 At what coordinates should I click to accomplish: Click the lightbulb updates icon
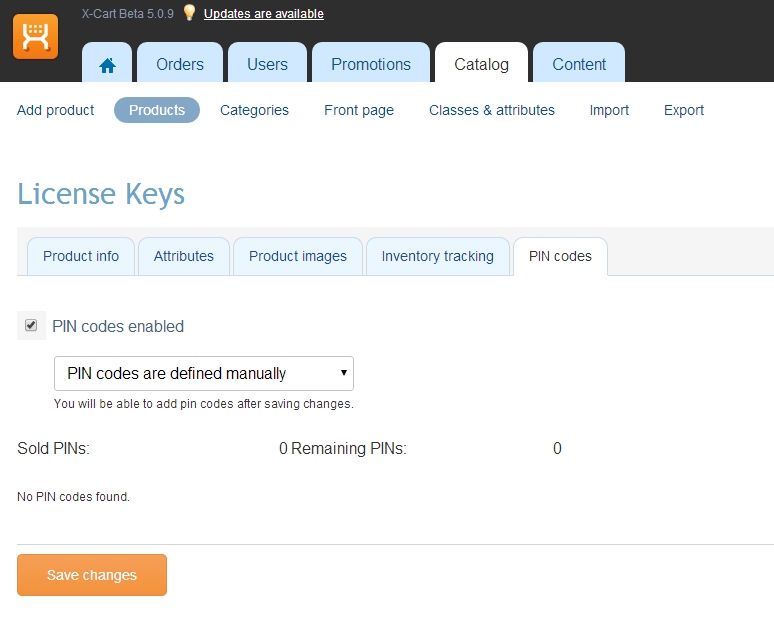click(189, 12)
